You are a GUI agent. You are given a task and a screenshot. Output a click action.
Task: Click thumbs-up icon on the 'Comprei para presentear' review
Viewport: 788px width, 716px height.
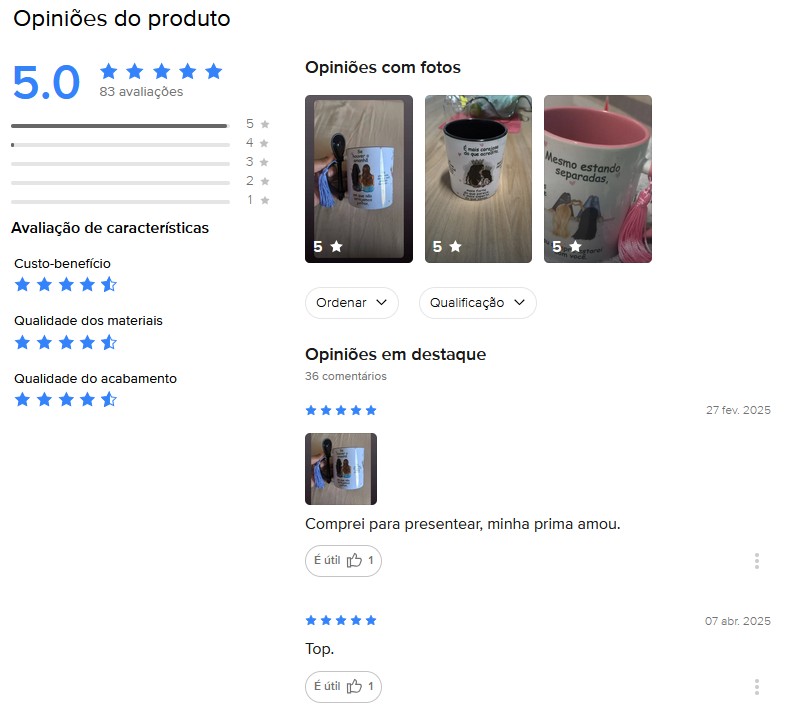354,560
